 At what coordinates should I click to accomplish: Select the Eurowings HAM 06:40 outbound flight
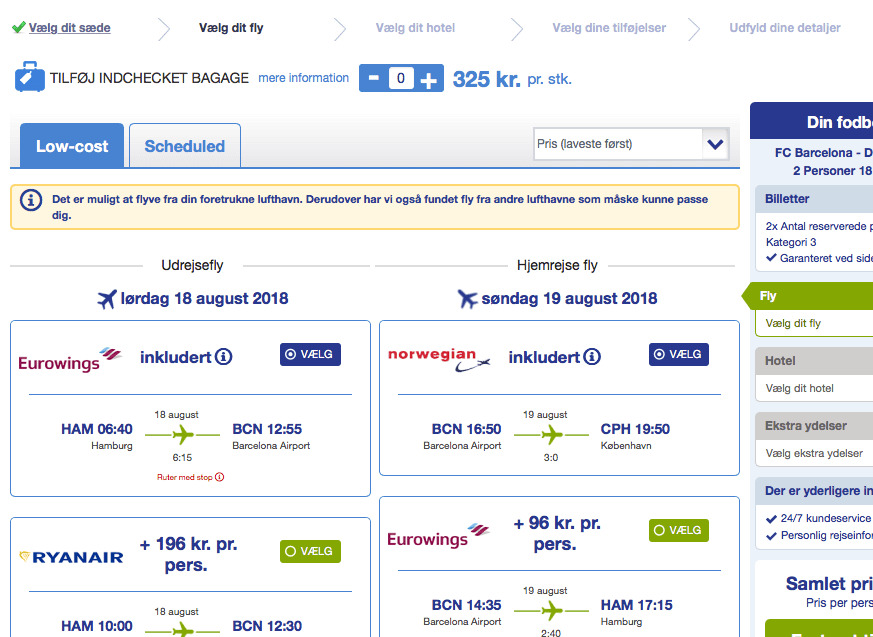tap(310, 354)
